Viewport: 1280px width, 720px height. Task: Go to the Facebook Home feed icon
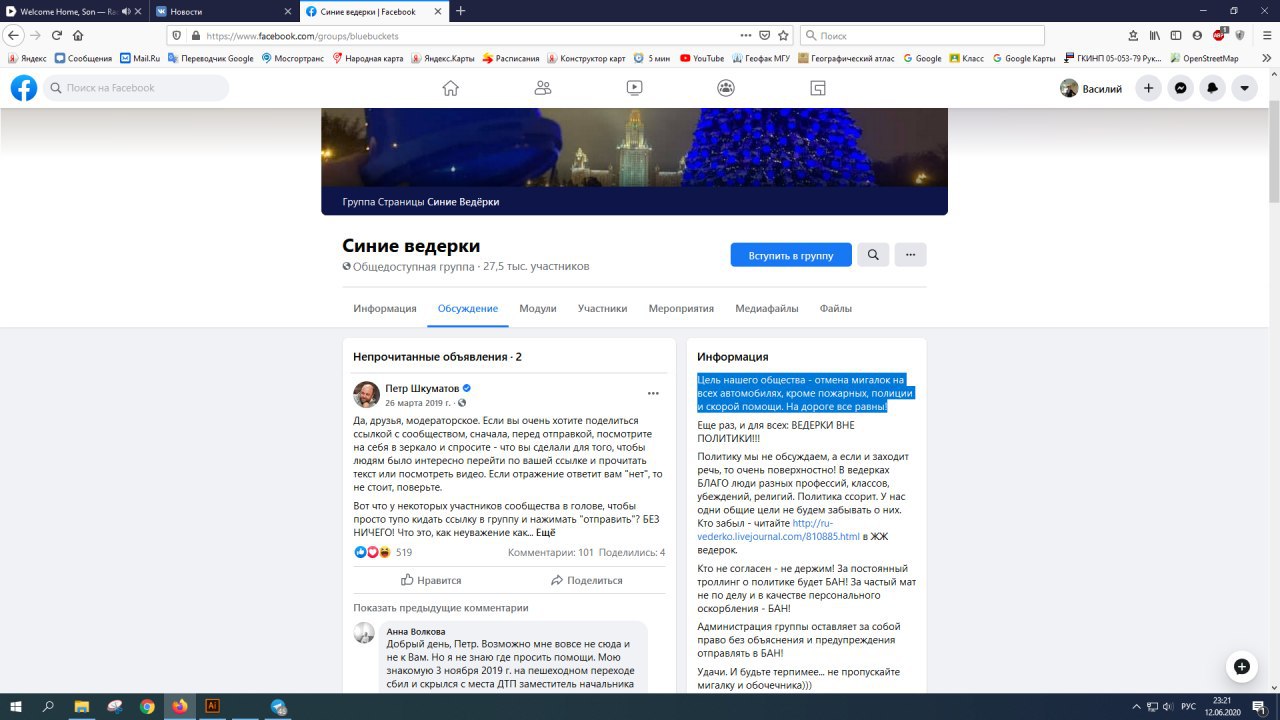(x=450, y=88)
